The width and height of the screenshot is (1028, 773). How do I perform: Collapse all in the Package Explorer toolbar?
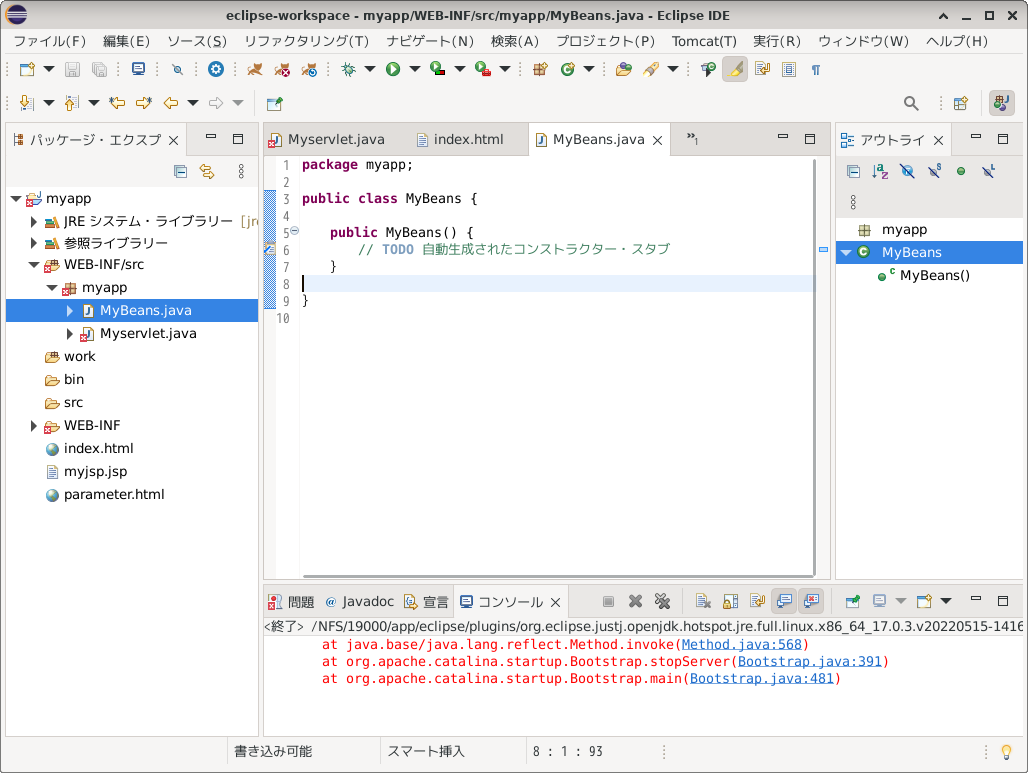[180, 172]
